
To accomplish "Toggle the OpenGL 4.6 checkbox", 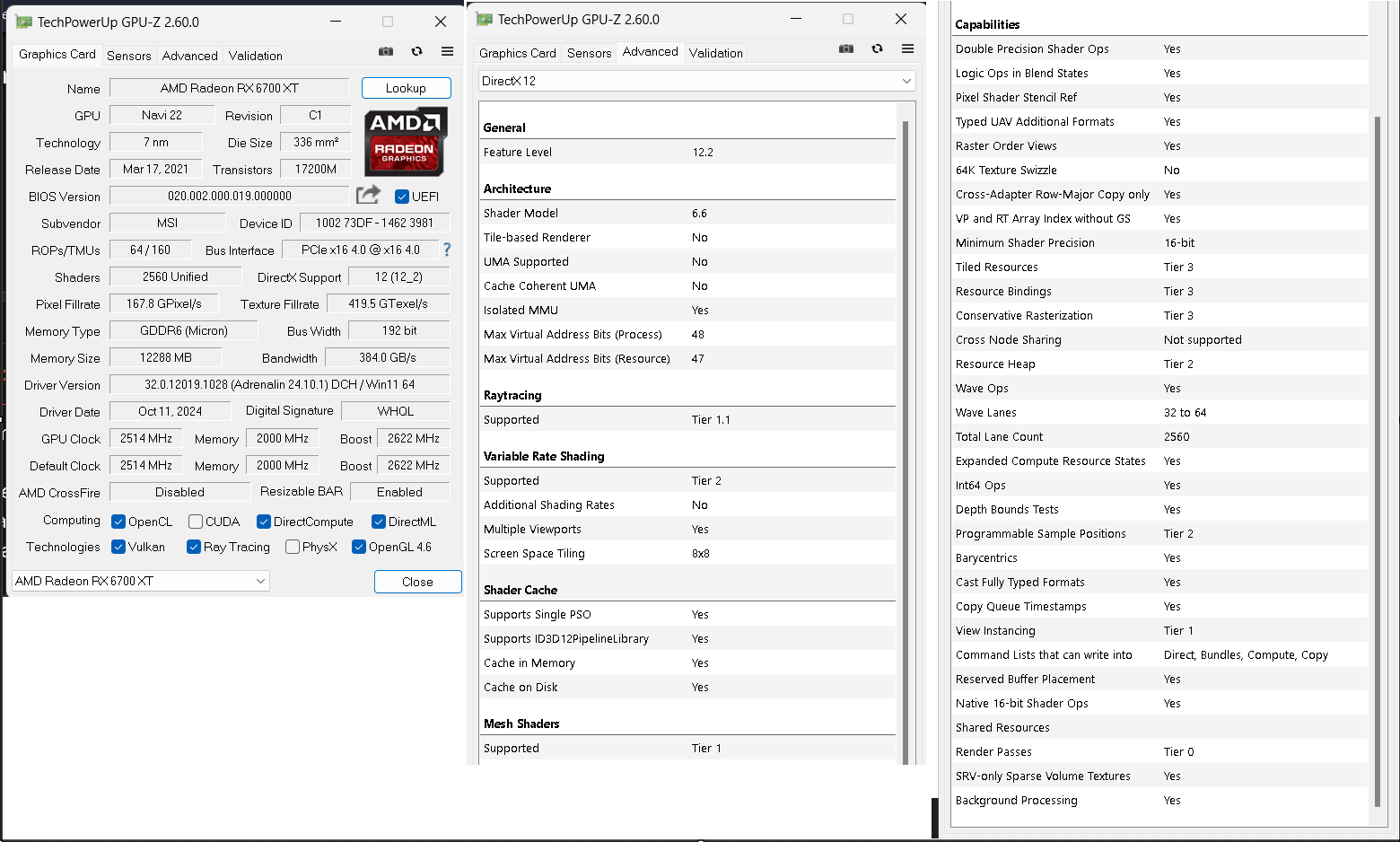I will click(x=359, y=547).
